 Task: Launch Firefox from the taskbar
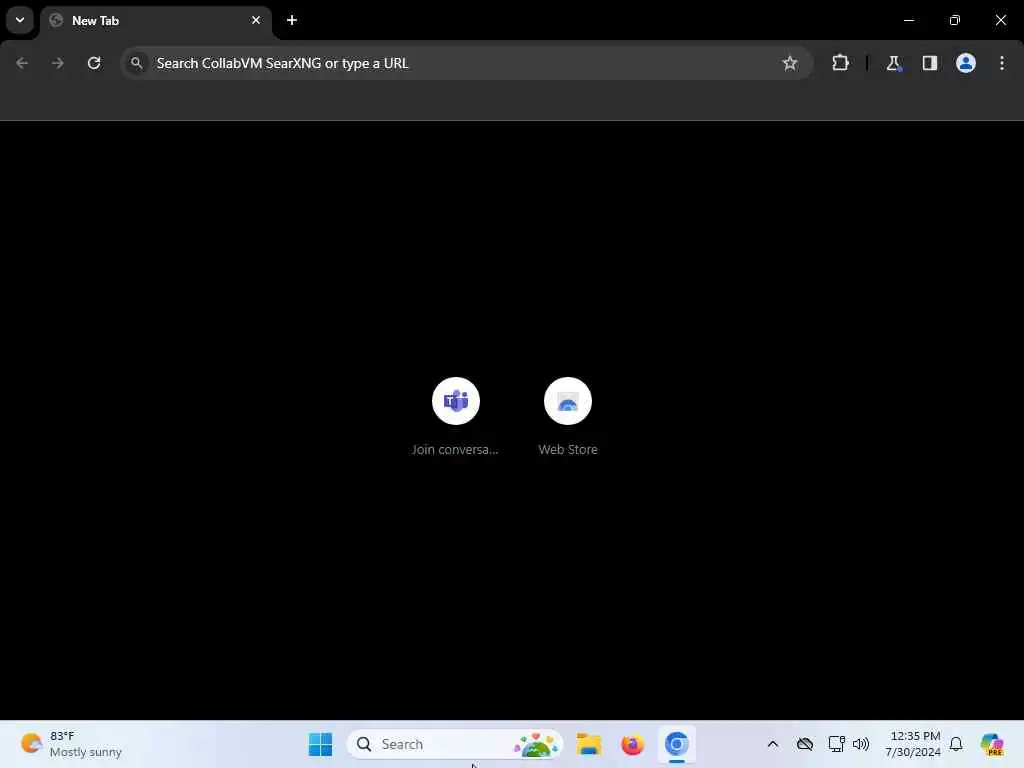click(632, 744)
